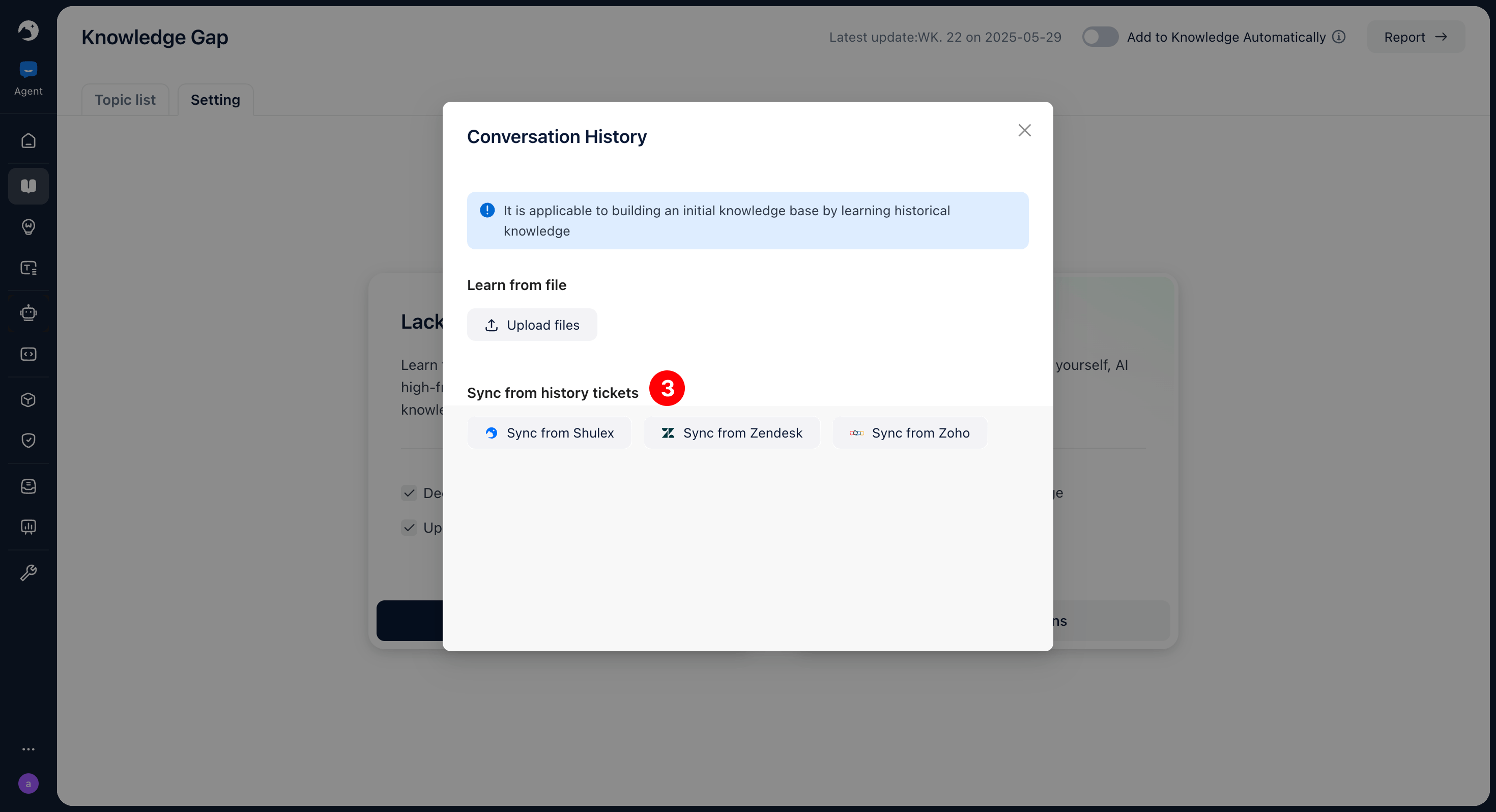Click Sync from Zoho button
Image resolution: width=1496 pixels, height=812 pixels.
[909, 433]
